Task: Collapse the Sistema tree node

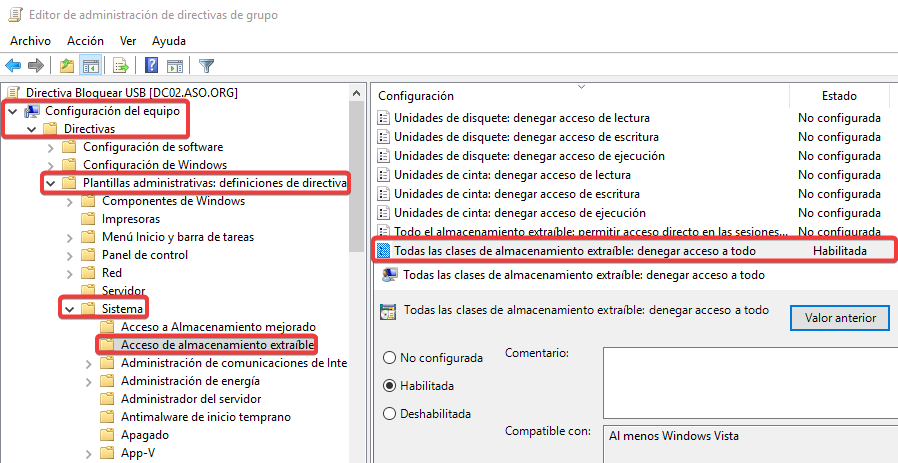Action: [69, 309]
